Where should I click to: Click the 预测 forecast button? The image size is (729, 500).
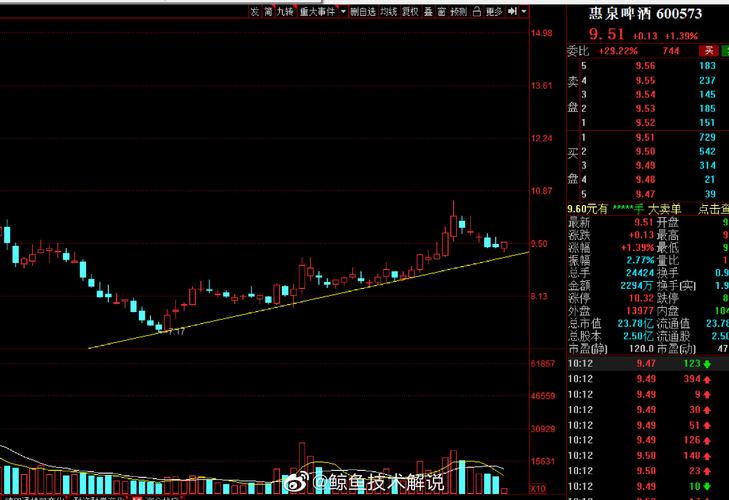pos(458,12)
